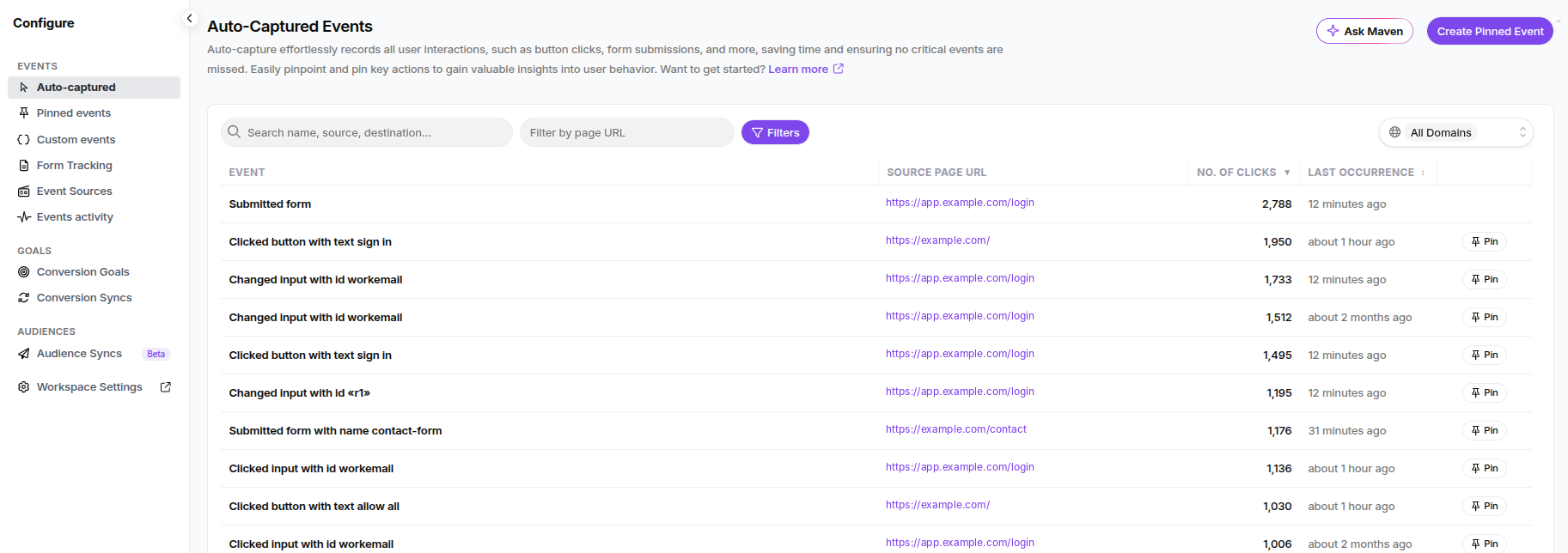The height and width of the screenshot is (553, 1568).
Task: Open Audience Syncs
Action: point(79,354)
